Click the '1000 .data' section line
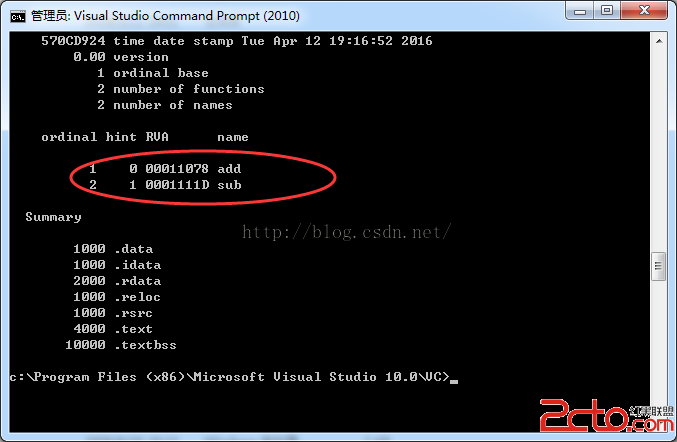The image size is (677, 442). [113, 249]
